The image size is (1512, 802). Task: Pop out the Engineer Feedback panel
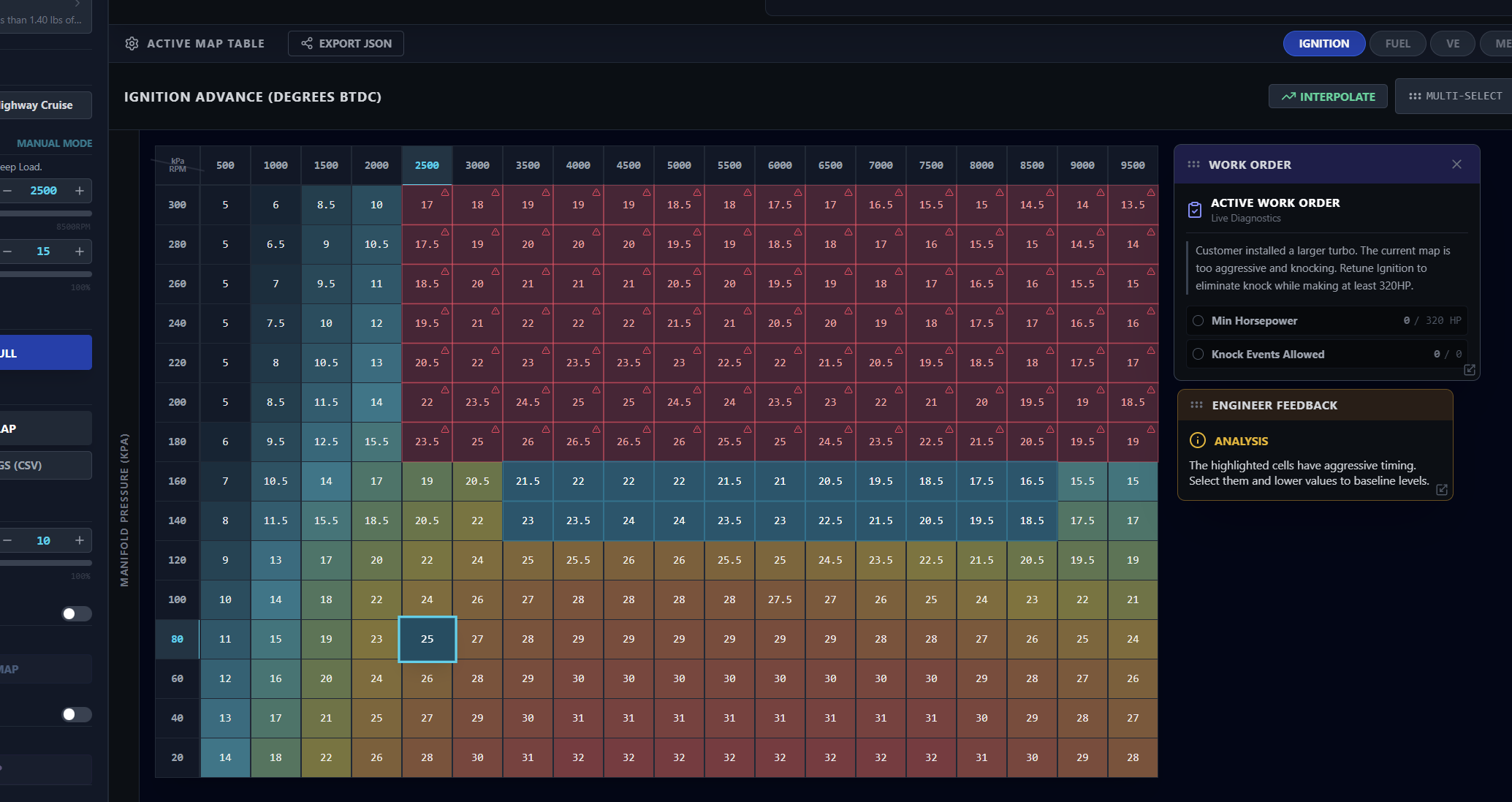(1442, 490)
